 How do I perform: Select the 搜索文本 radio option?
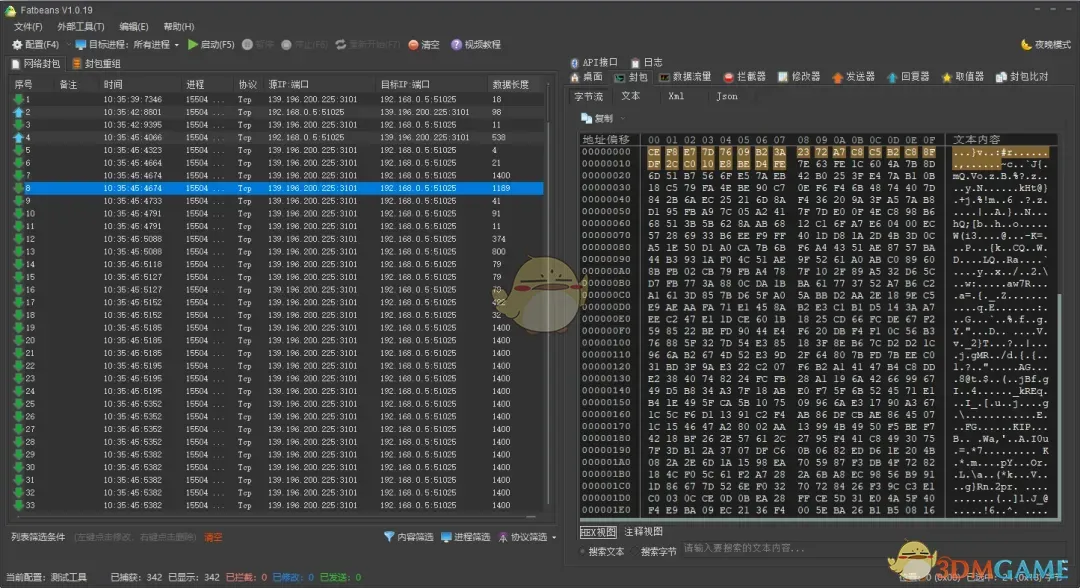pyautogui.click(x=584, y=551)
